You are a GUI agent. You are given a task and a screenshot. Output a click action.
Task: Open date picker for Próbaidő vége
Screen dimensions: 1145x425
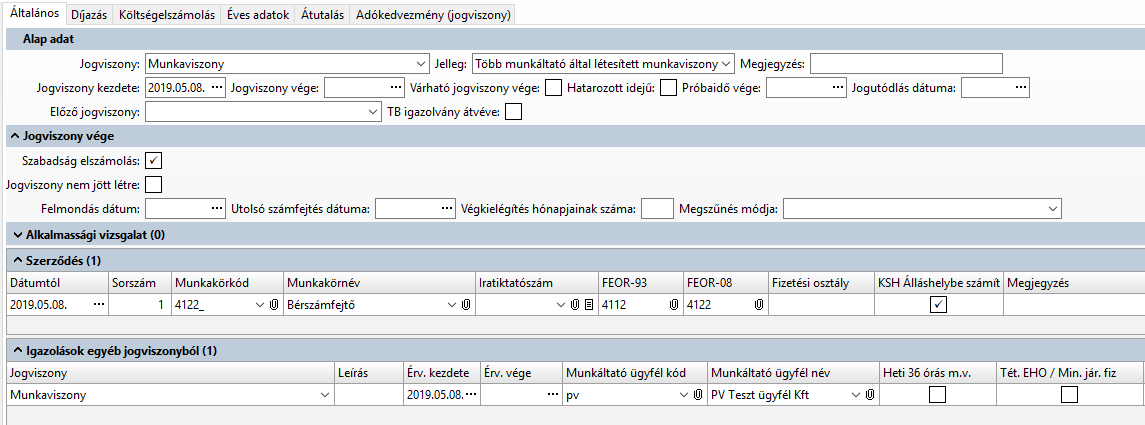tap(838, 88)
